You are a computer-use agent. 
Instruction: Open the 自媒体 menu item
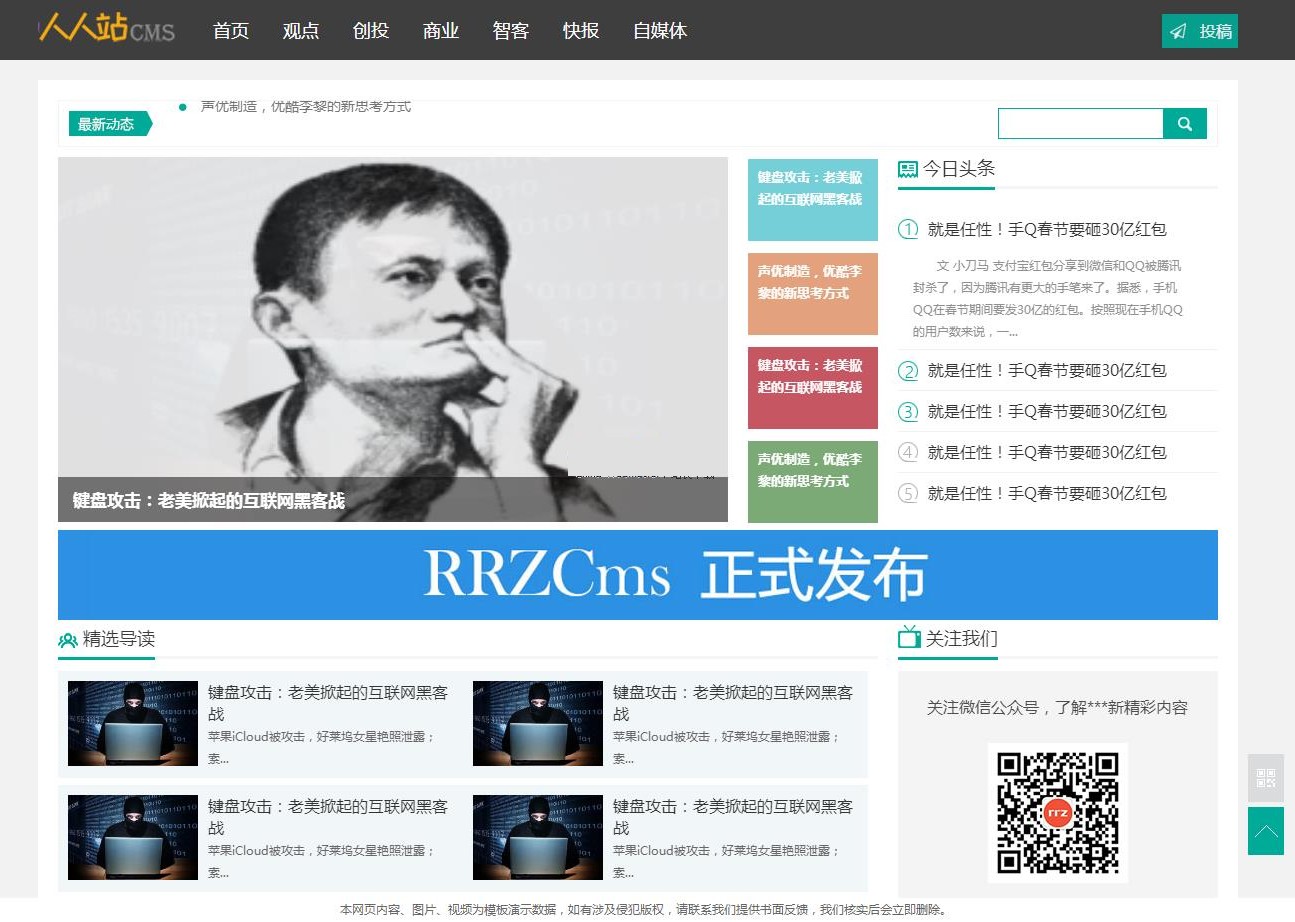tap(659, 30)
